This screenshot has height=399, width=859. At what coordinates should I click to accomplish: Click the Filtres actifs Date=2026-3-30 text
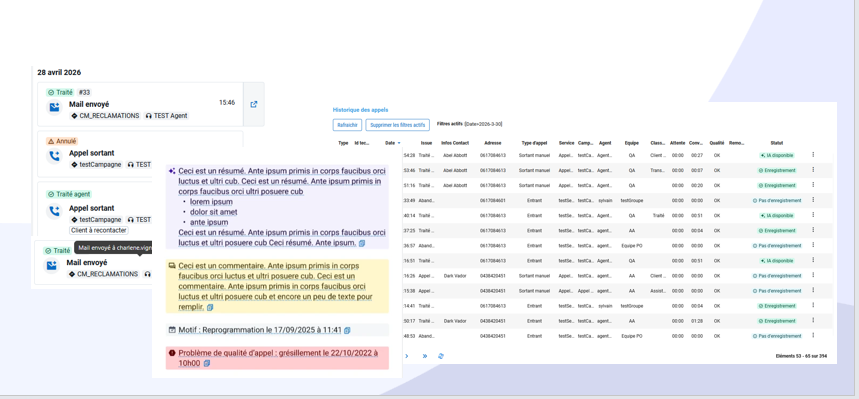470,124
